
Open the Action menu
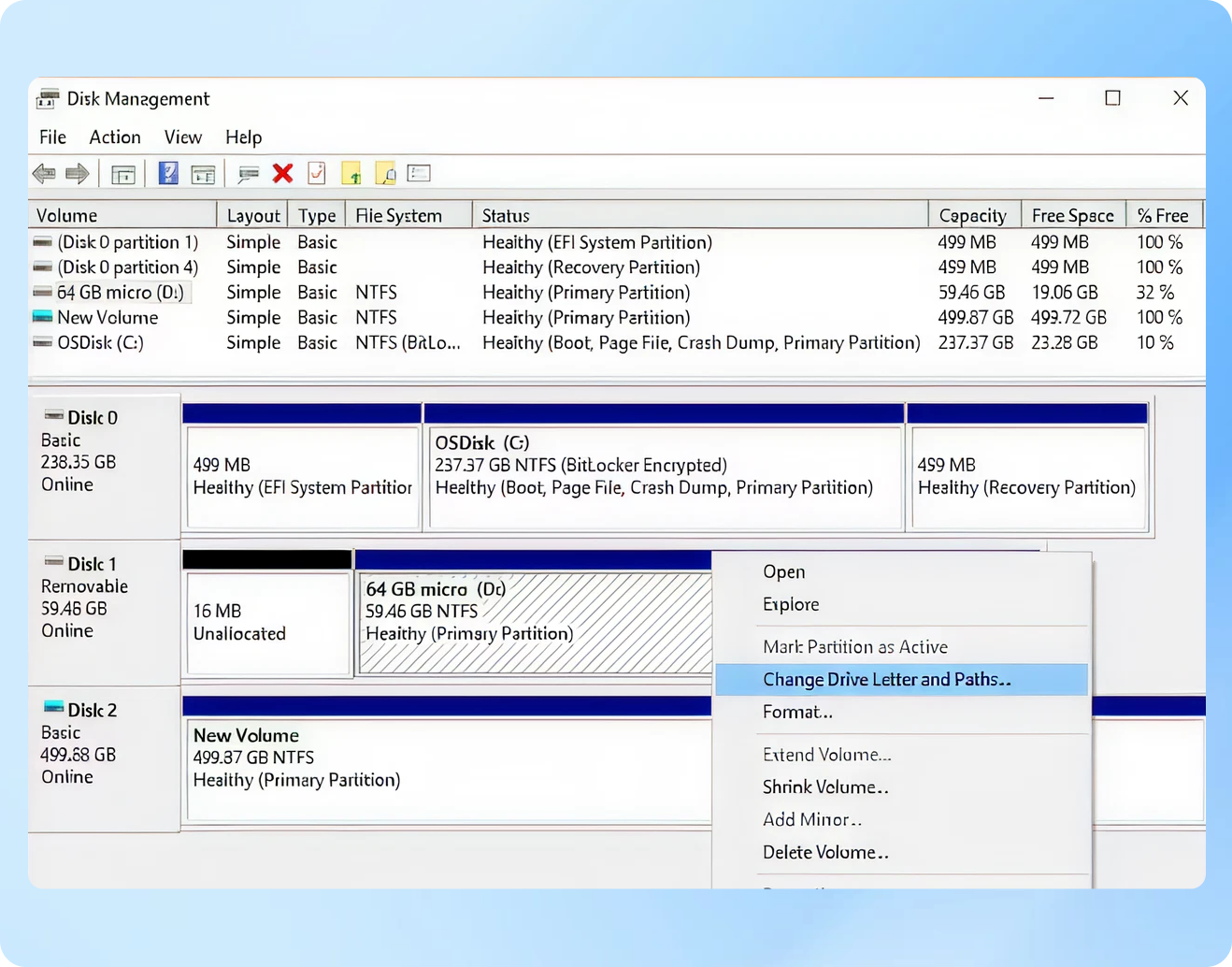click(115, 137)
